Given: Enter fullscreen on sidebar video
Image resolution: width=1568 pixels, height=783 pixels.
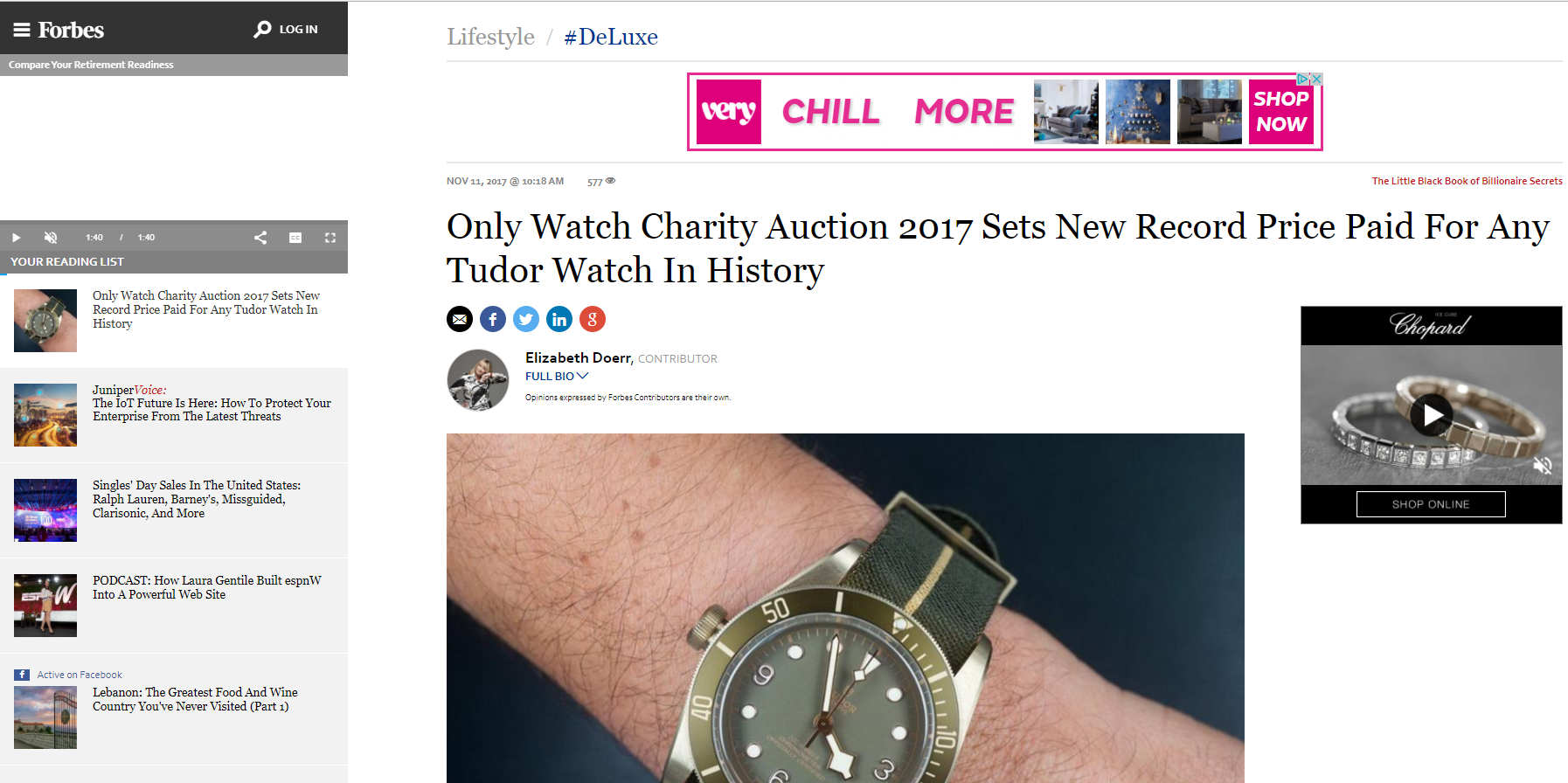Looking at the screenshot, I should click(330, 238).
